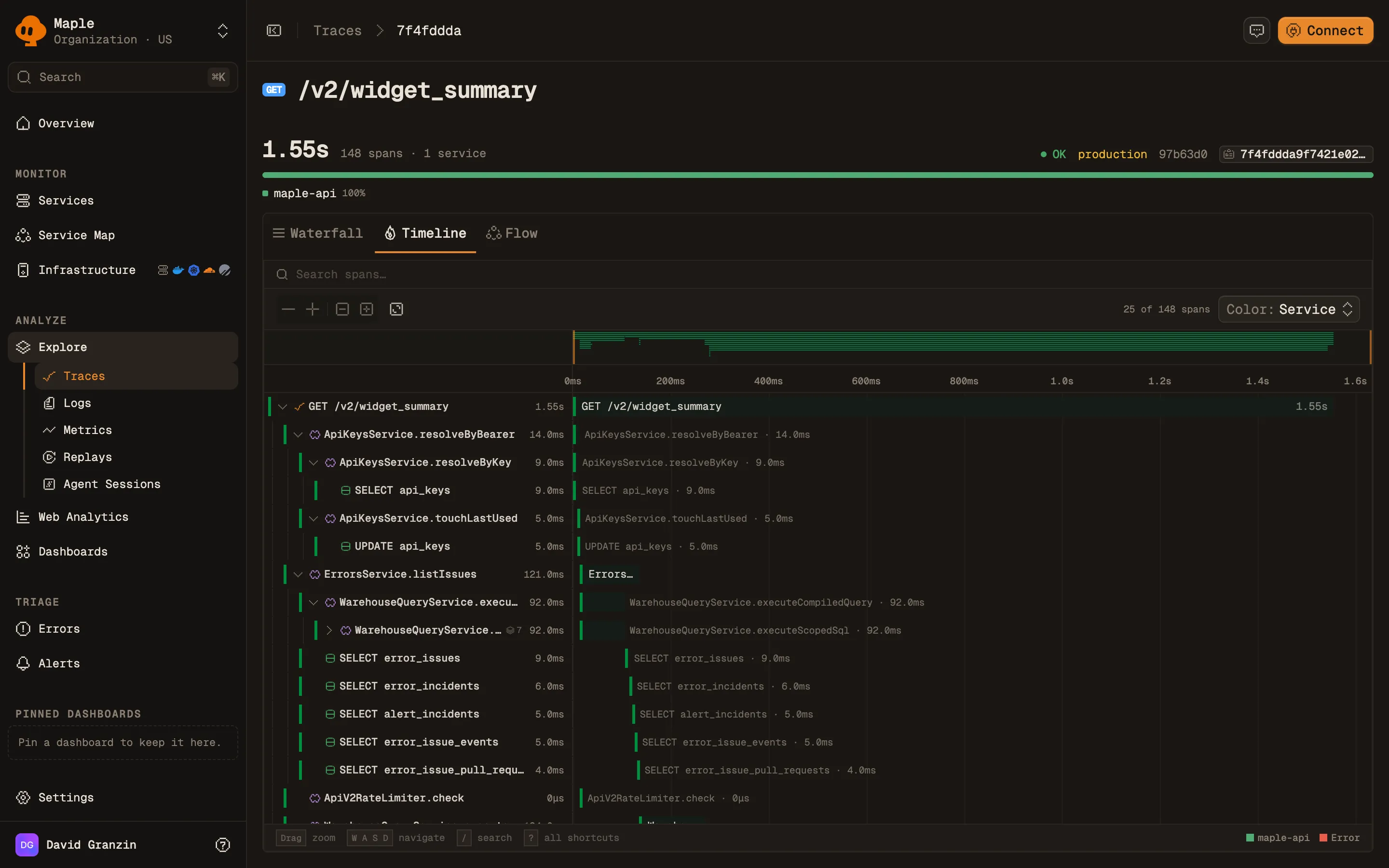The image size is (1389, 868).
Task: Select Replays under Explore
Action: [x=136, y=457]
